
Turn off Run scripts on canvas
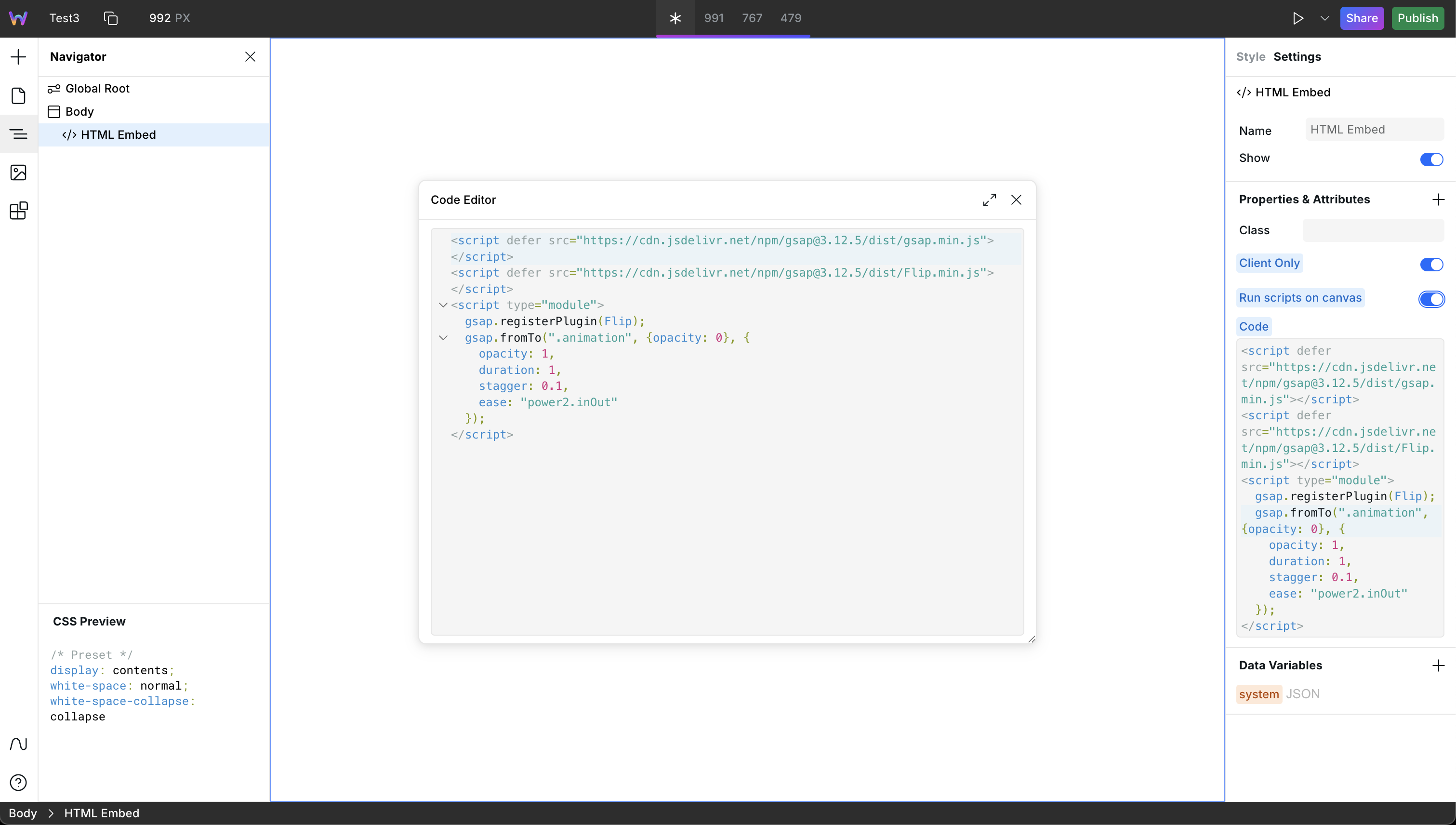[1431, 299]
